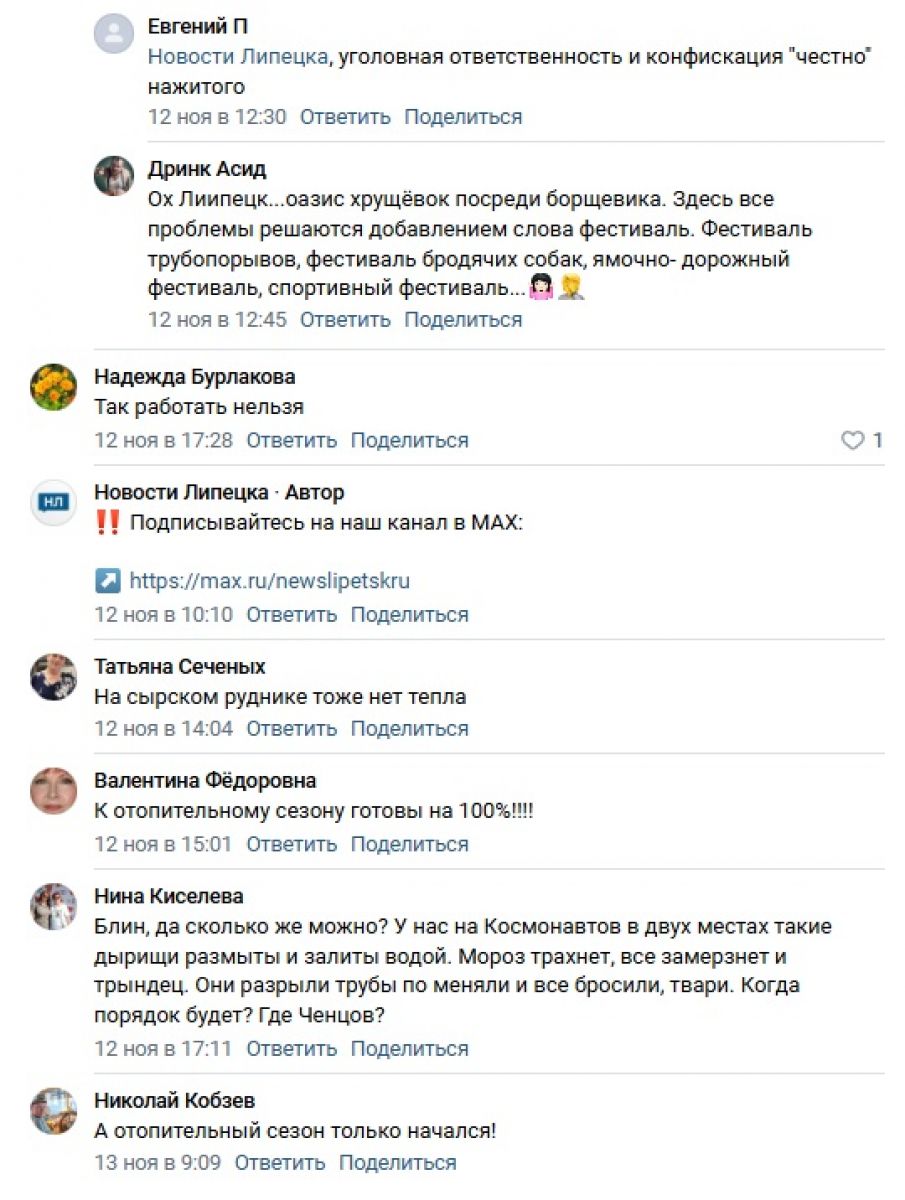Click Татьяна Сеченых's avatar
This screenshot has height=1200, width=905.
pyautogui.click(x=54, y=677)
